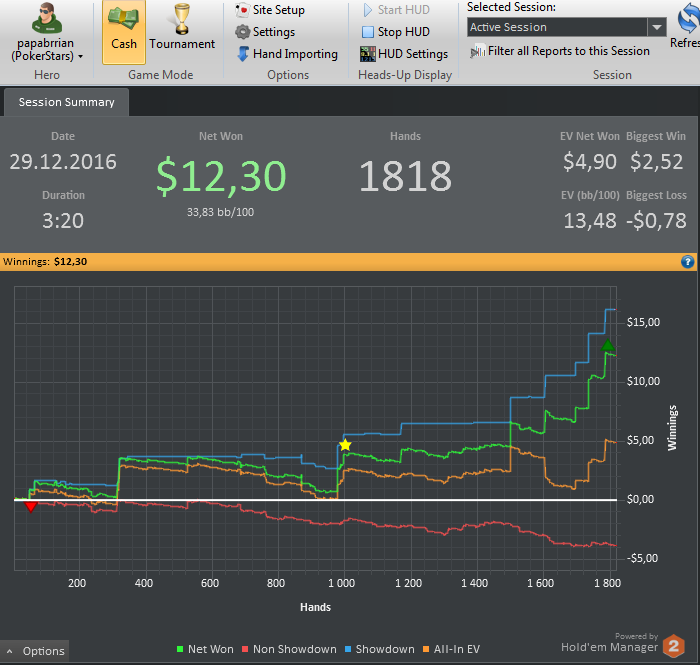
Task: Click the yellow star marker on graph
Action: point(345,445)
